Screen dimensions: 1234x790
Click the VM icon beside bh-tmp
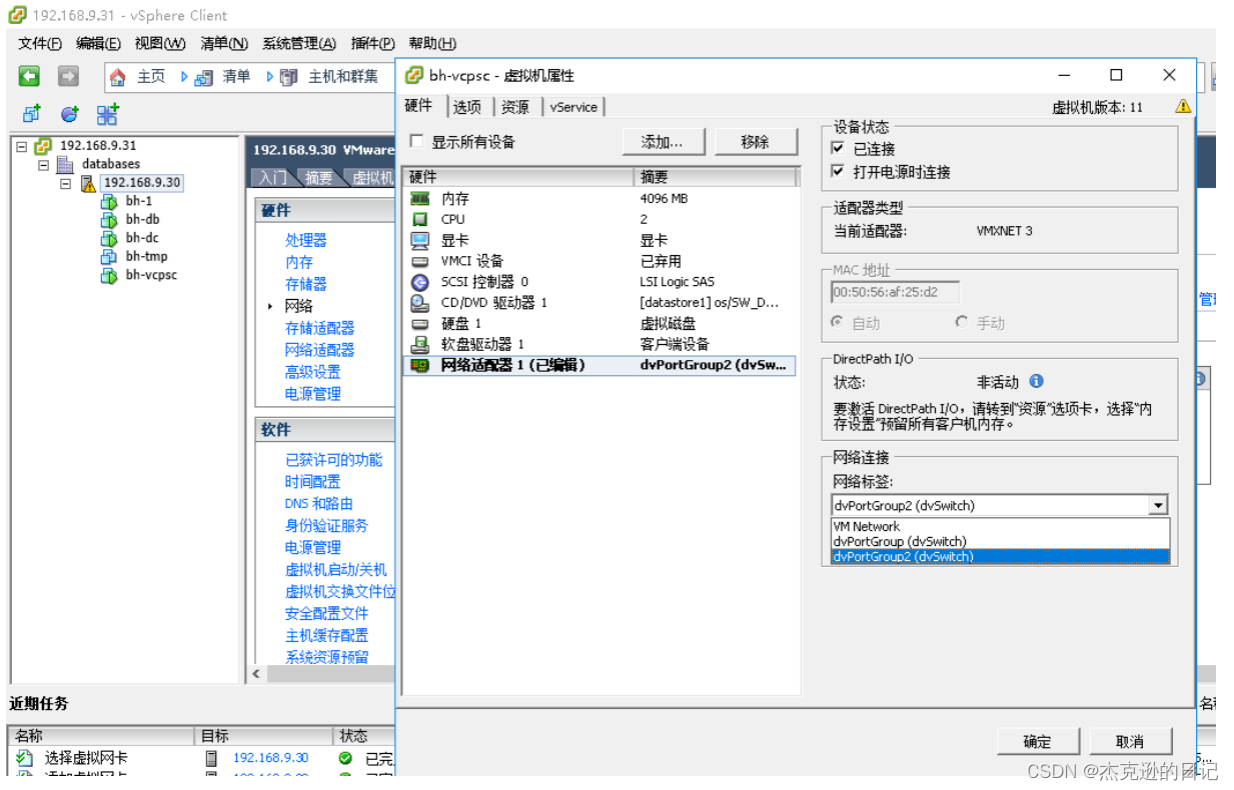pyautogui.click(x=109, y=257)
